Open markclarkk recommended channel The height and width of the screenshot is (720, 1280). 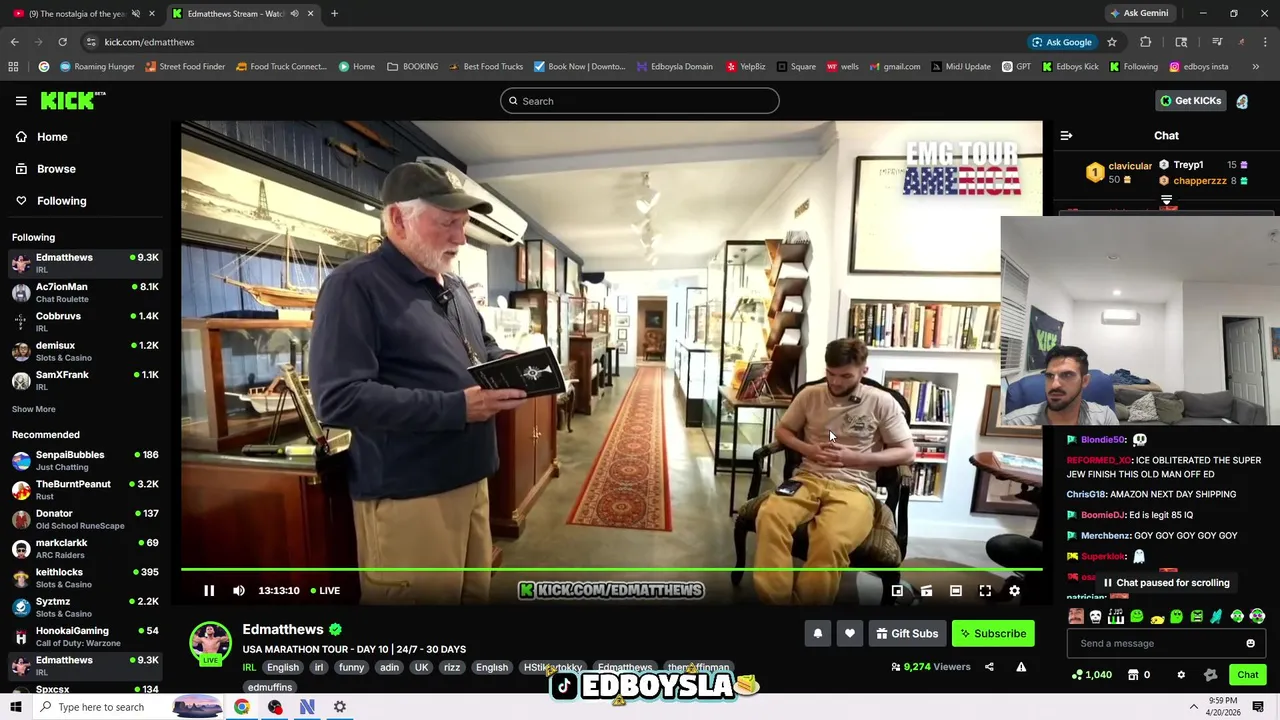85,548
